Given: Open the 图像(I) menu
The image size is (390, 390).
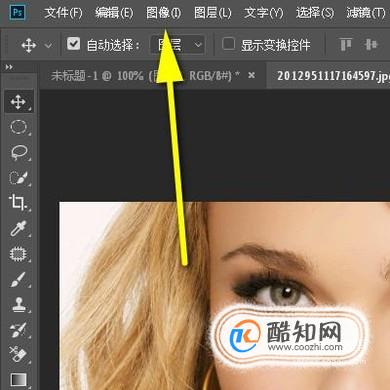Looking at the screenshot, I should click(x=163, y=13).
